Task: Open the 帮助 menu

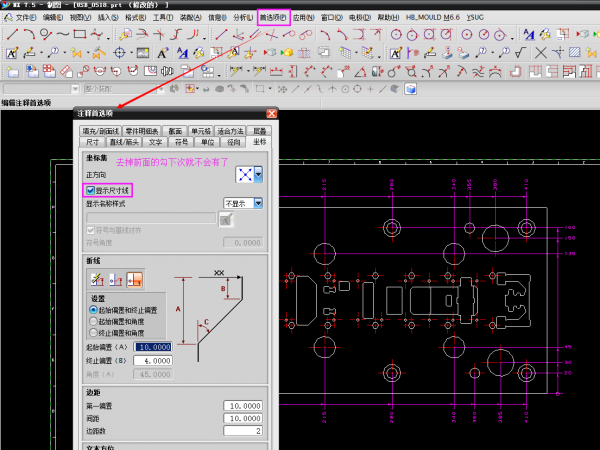Action: [388, 18]
